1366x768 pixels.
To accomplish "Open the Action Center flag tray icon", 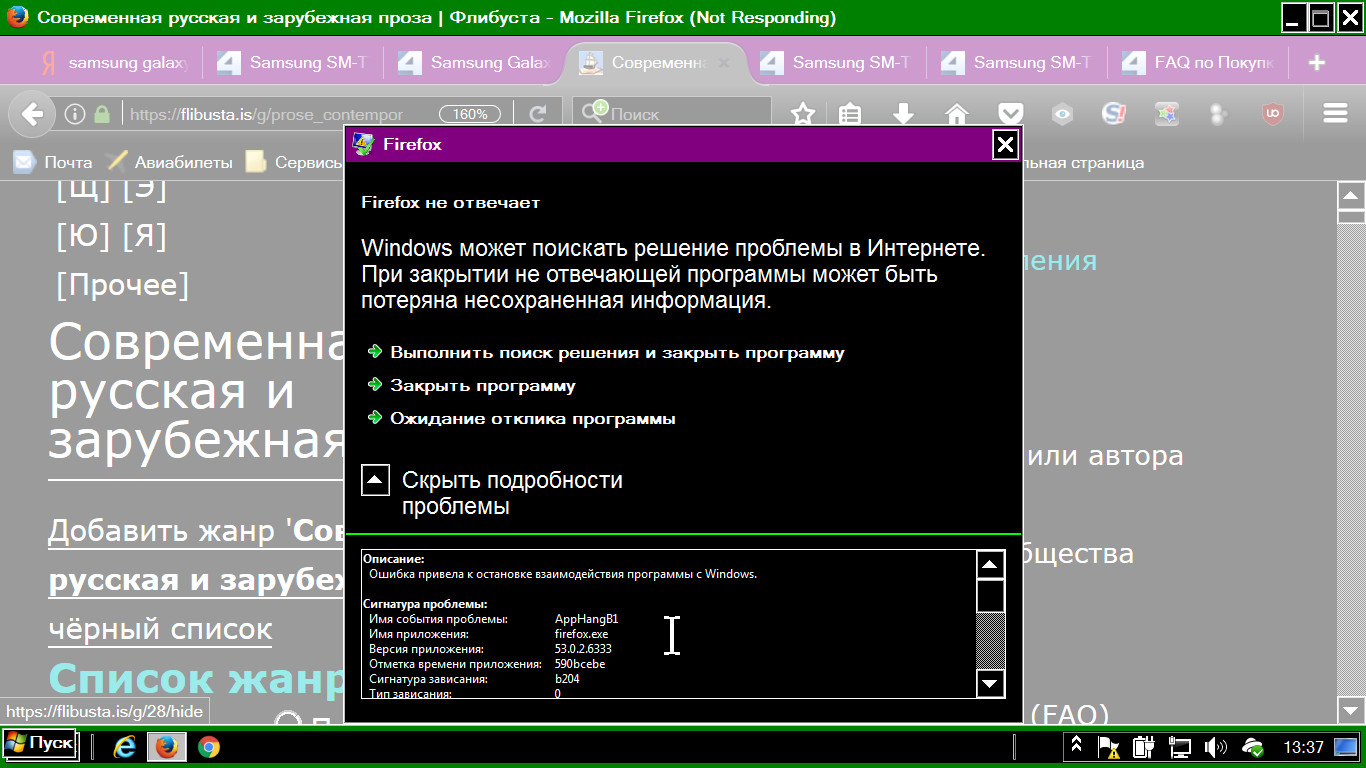I will point(1109,746).
